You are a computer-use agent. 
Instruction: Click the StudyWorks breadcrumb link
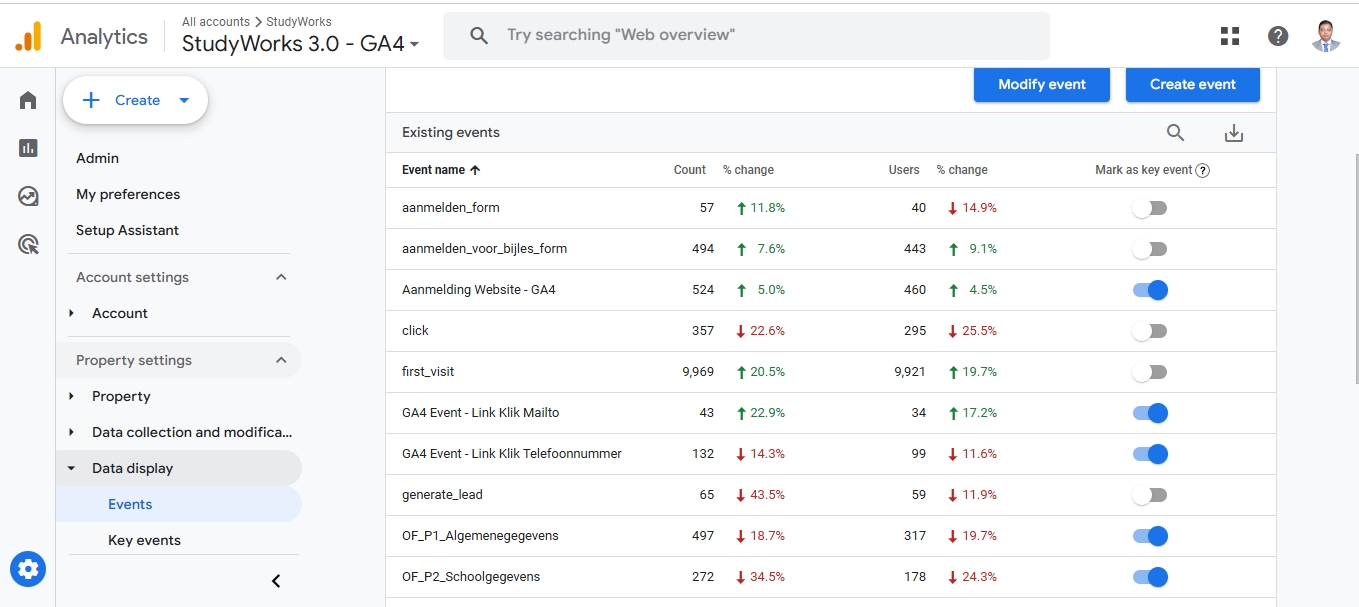(299, 21)
